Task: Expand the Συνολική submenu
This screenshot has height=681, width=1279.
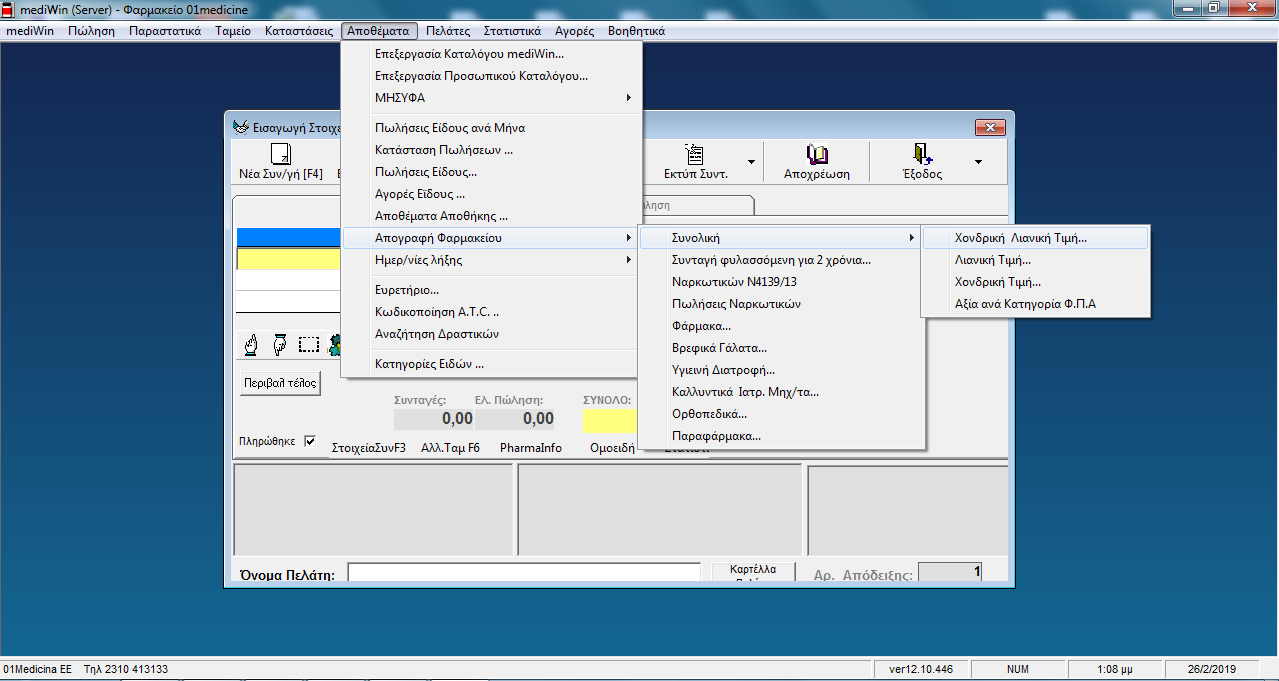Action: (x=780, y=238)
